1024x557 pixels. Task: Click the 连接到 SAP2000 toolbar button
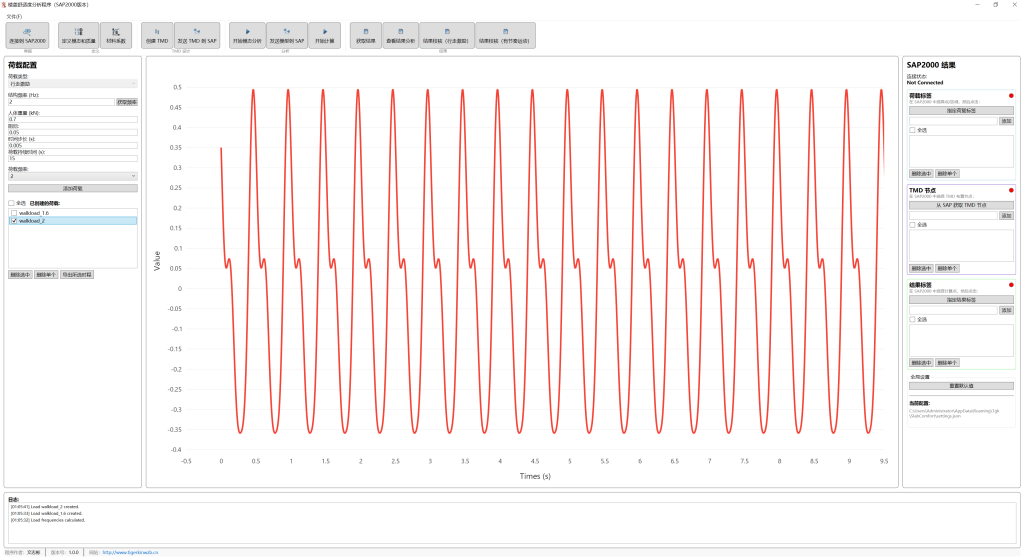point(27,36)
